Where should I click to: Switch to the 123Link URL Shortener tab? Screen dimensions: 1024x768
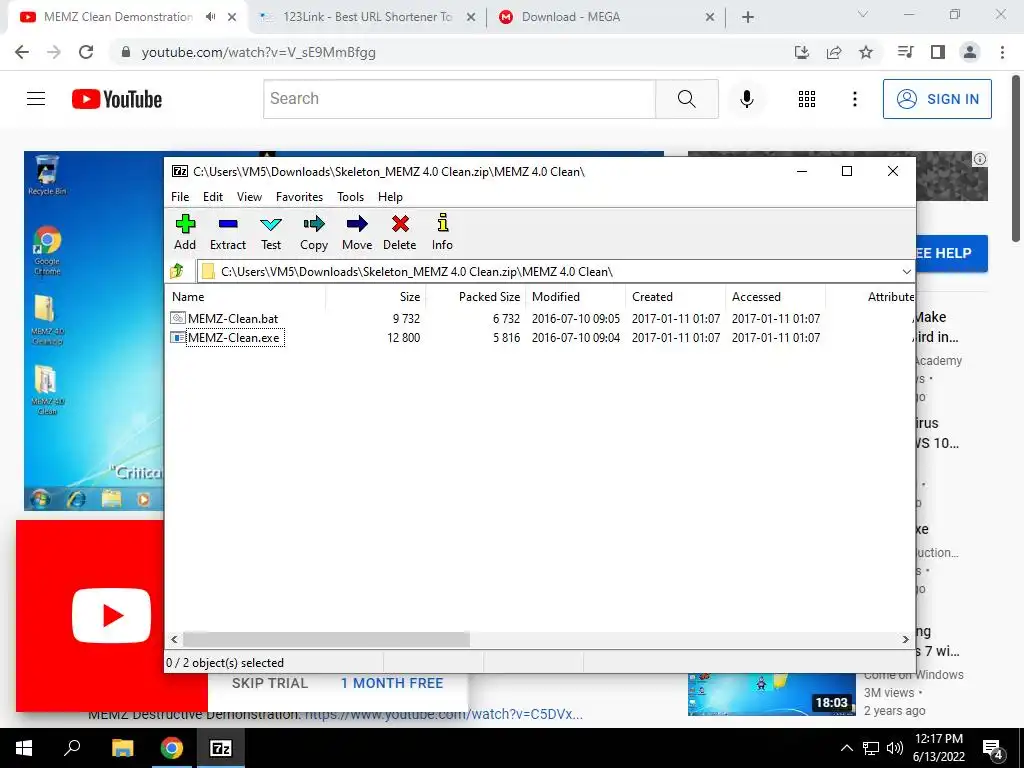point(367,17)
